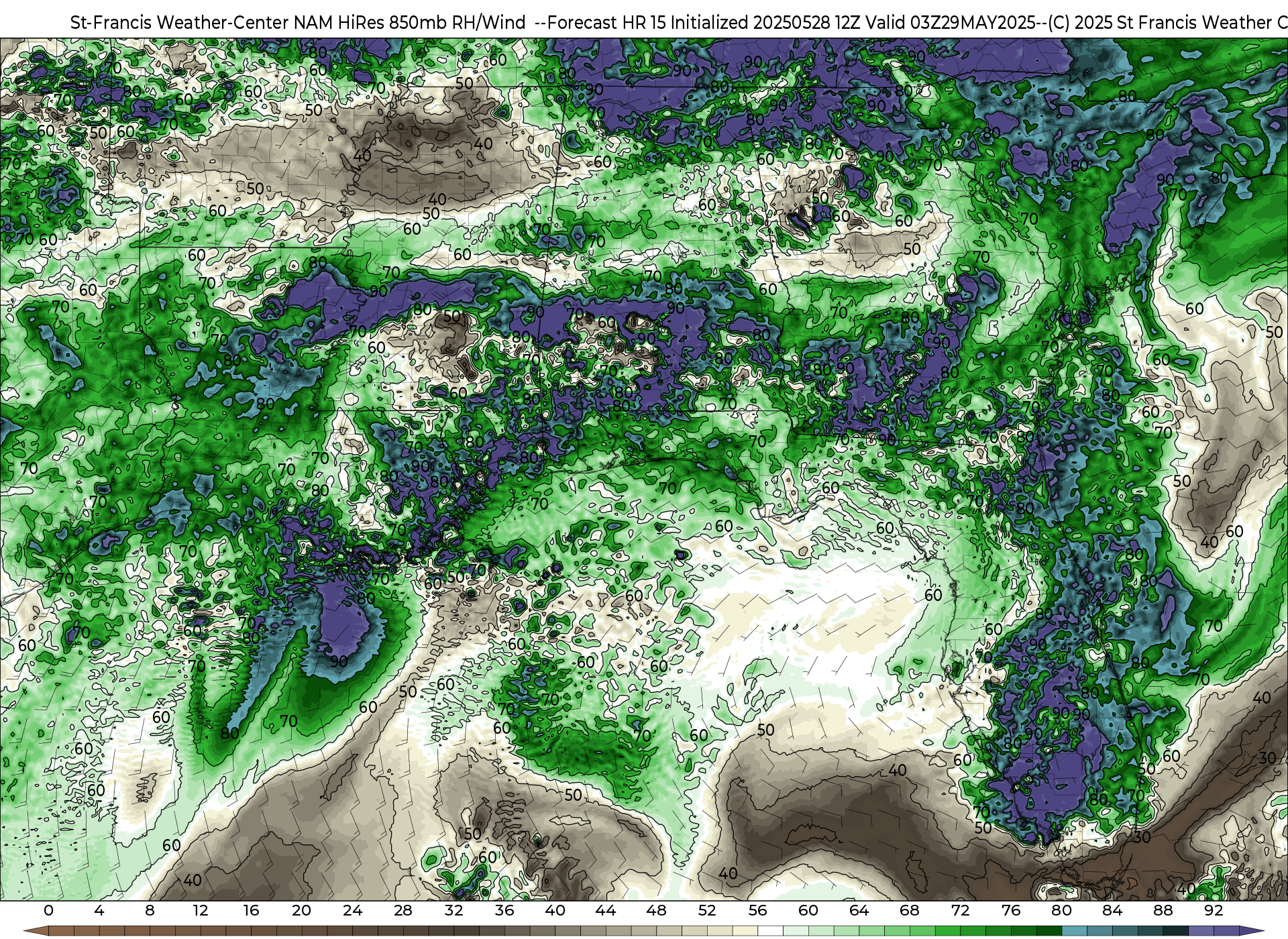
Task: Click the color bar label '56'
Action: pyautogui.click(x=757, y=911)
